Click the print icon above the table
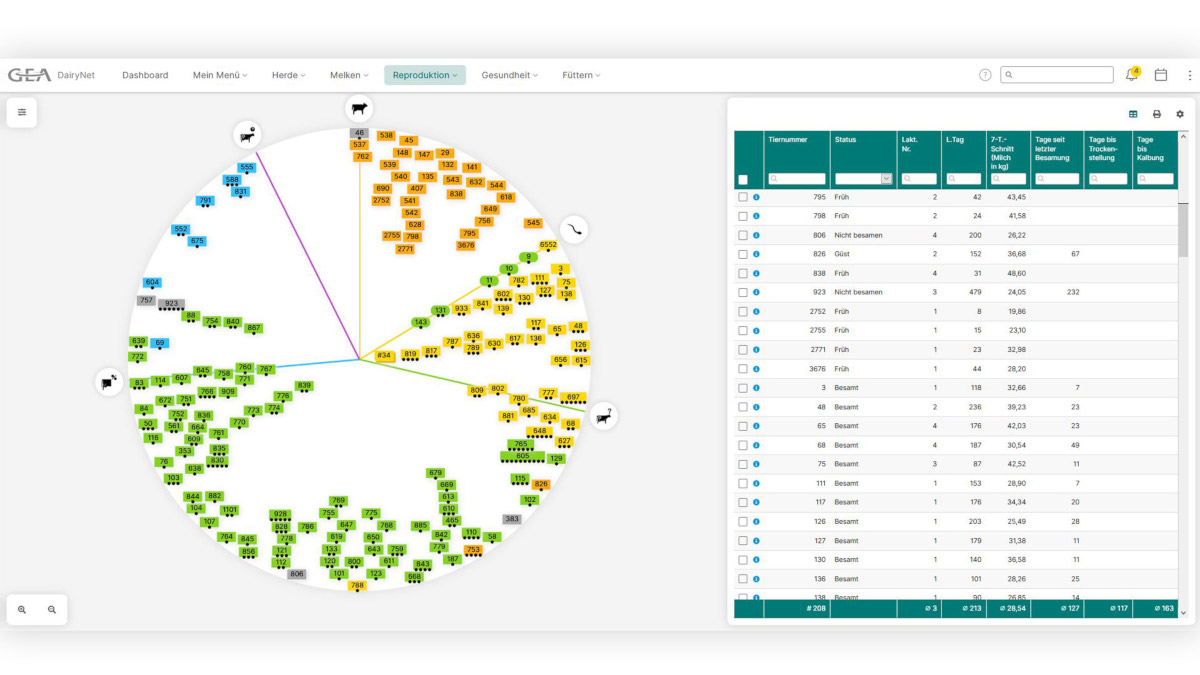 1156,114
